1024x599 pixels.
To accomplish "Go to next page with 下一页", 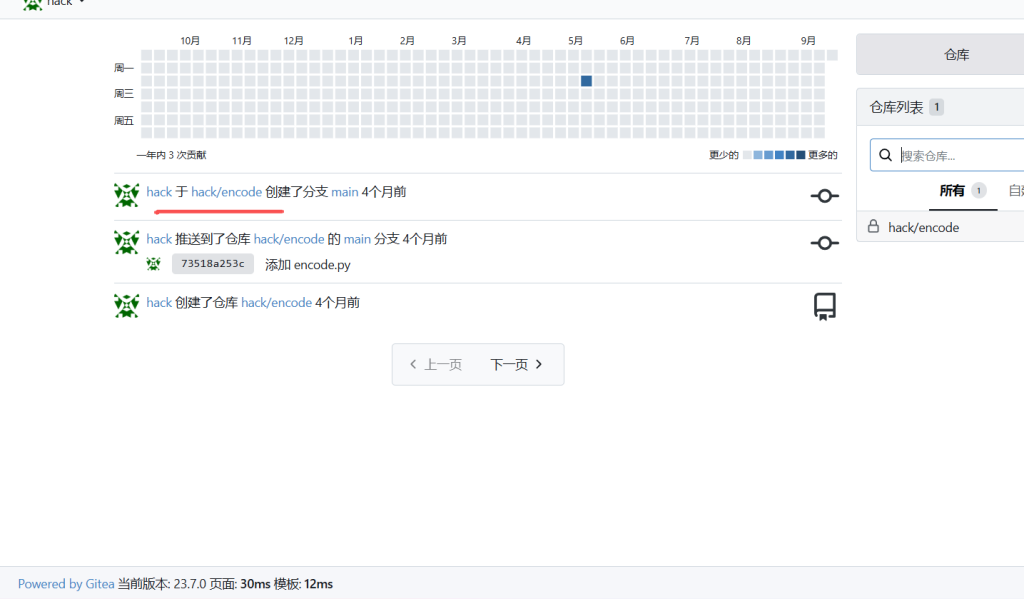I will 516,364.
